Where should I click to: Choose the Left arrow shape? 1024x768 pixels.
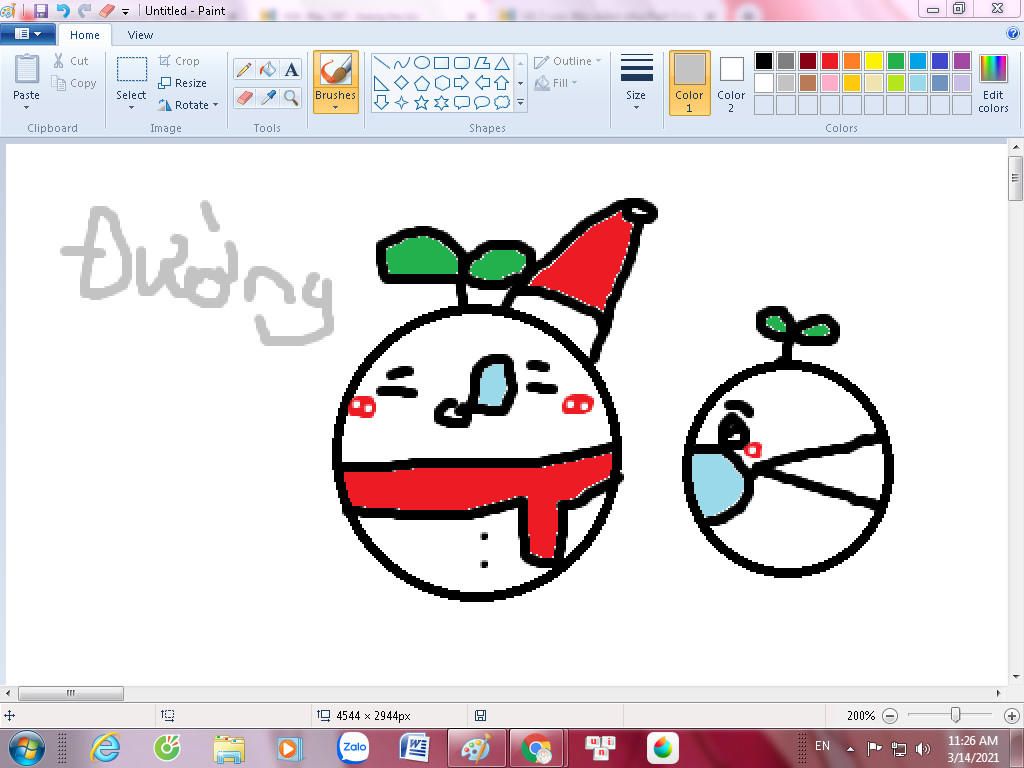coord(482,83)
